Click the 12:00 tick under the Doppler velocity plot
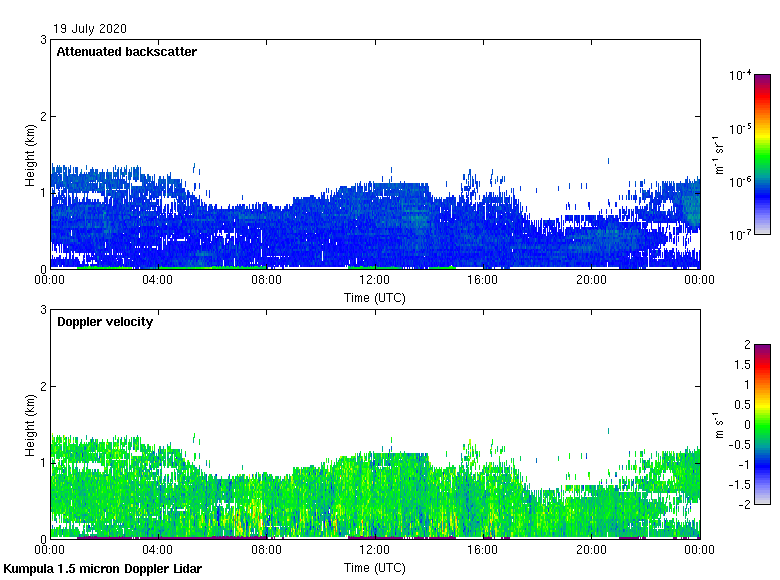This screenshot has height=580, width=780. (374, 550)
